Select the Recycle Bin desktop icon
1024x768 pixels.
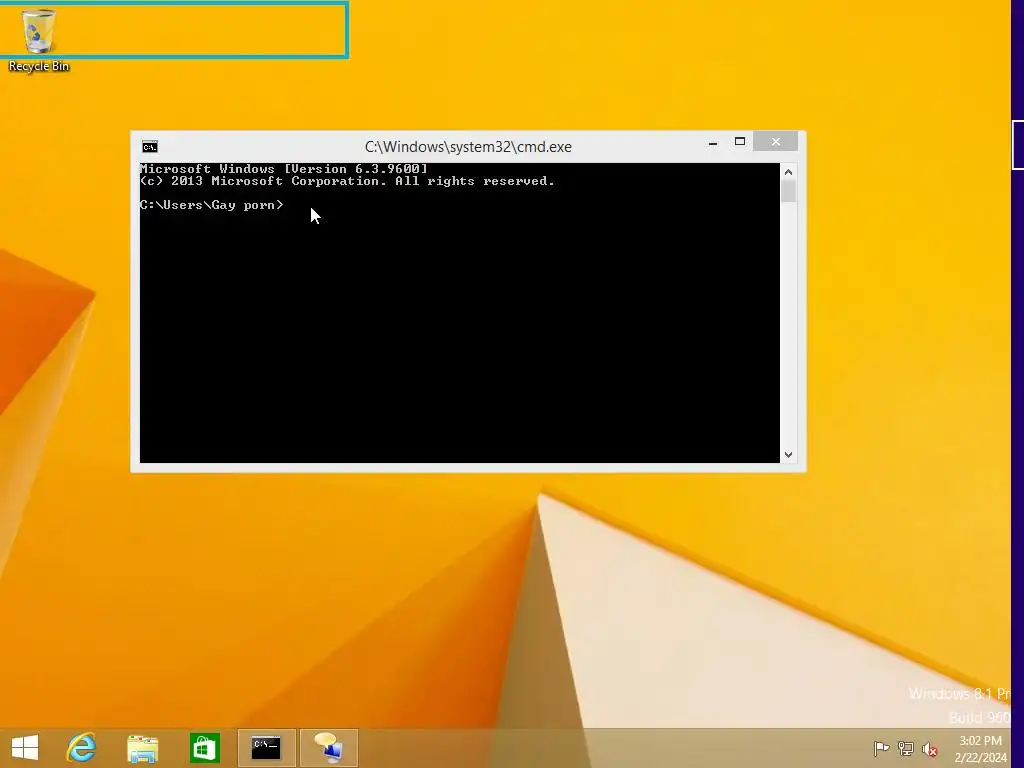point(39,40)
